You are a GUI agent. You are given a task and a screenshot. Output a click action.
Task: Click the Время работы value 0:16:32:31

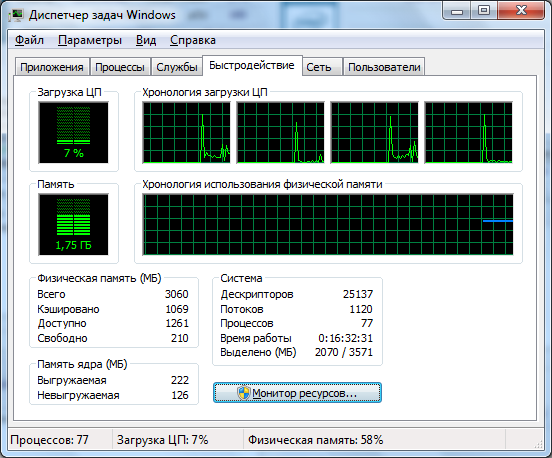point(345,338)
